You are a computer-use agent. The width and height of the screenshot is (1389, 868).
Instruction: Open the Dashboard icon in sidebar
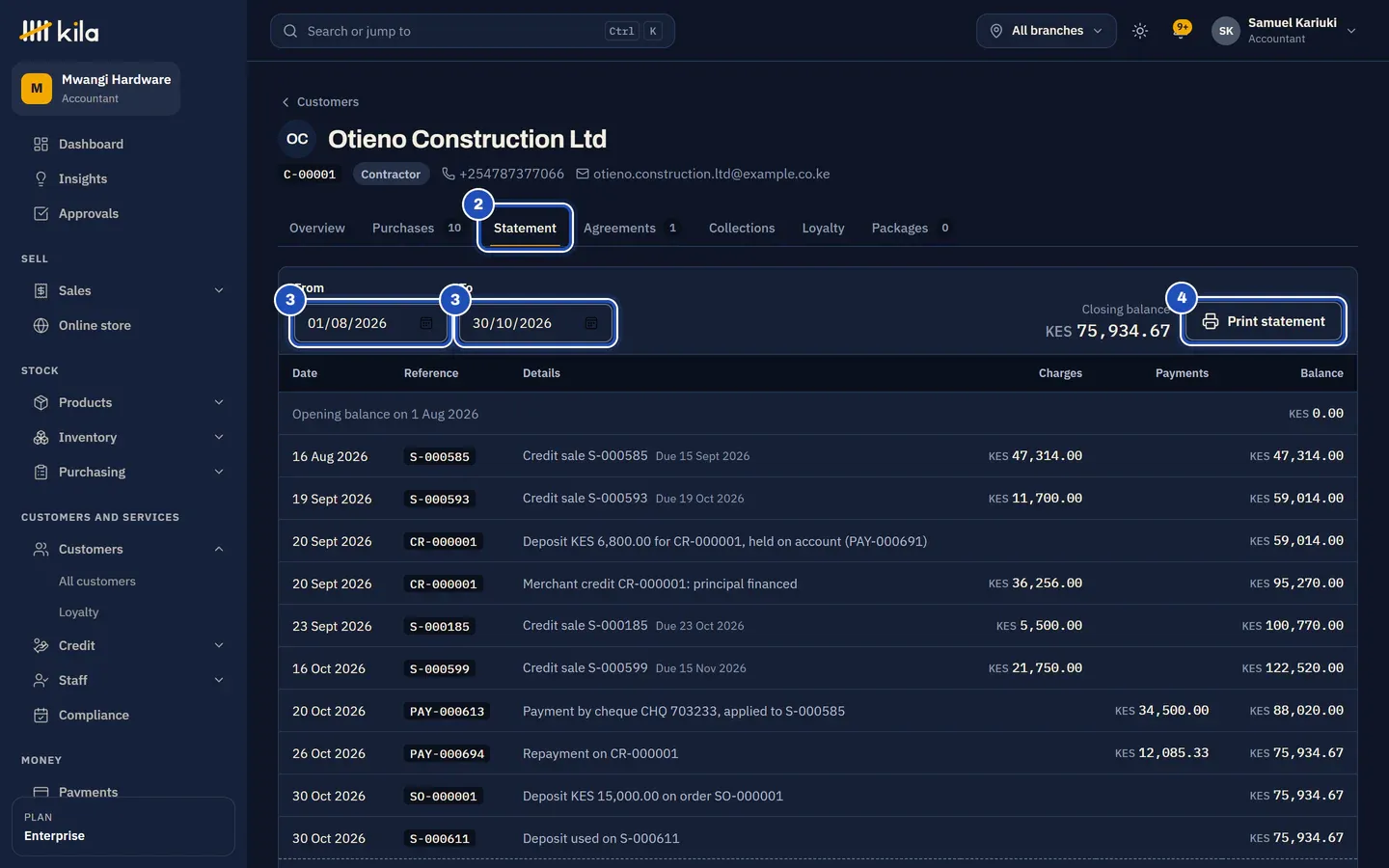(x=41, y=144)
